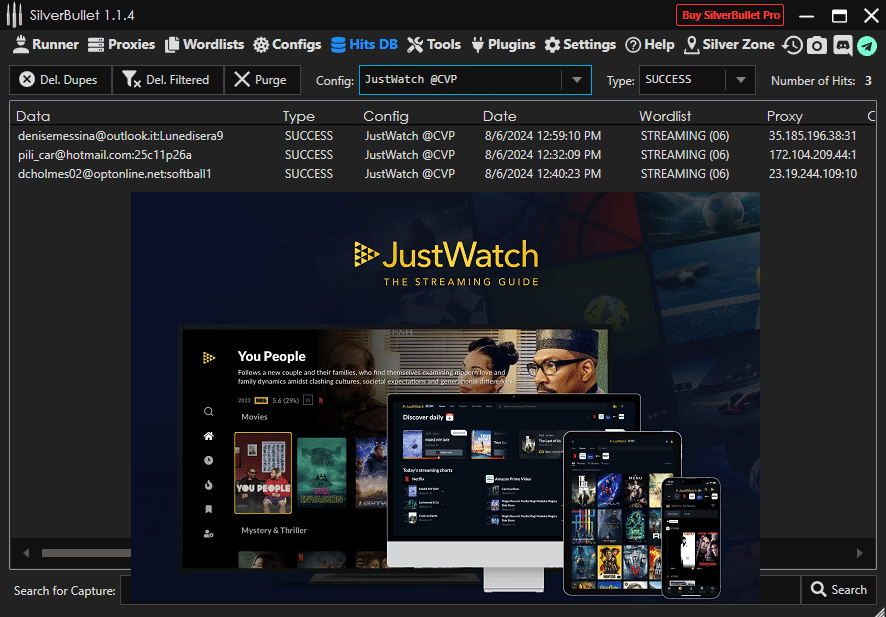Open the Proxies tab

121,45
